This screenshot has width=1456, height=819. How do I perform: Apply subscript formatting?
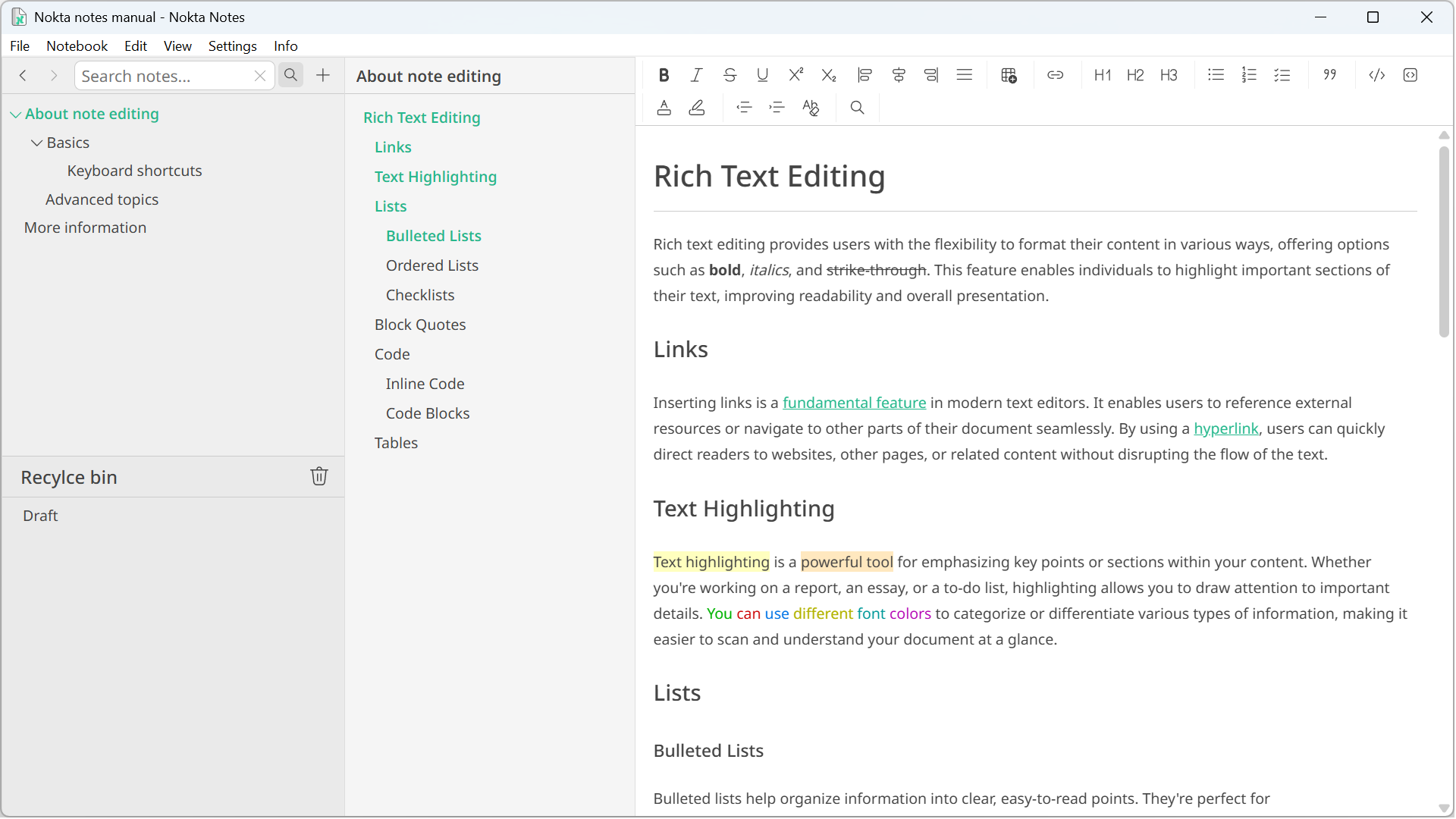point(829,74)
